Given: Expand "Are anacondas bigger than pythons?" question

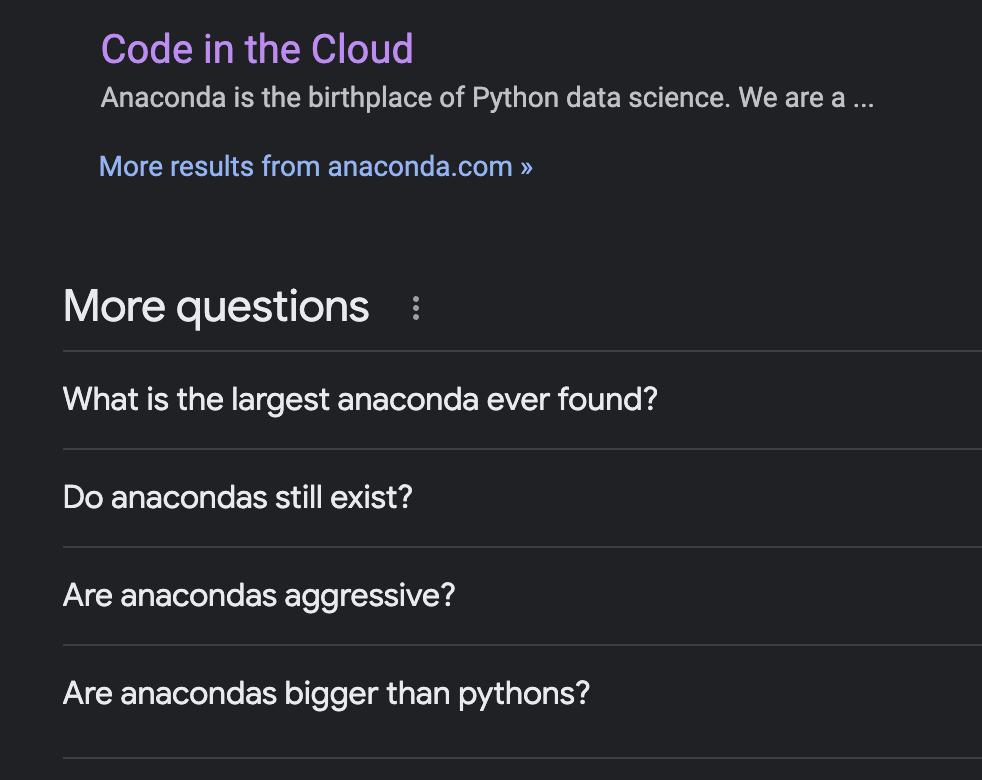Looking at the screenshot, I should tap(326, 693).
